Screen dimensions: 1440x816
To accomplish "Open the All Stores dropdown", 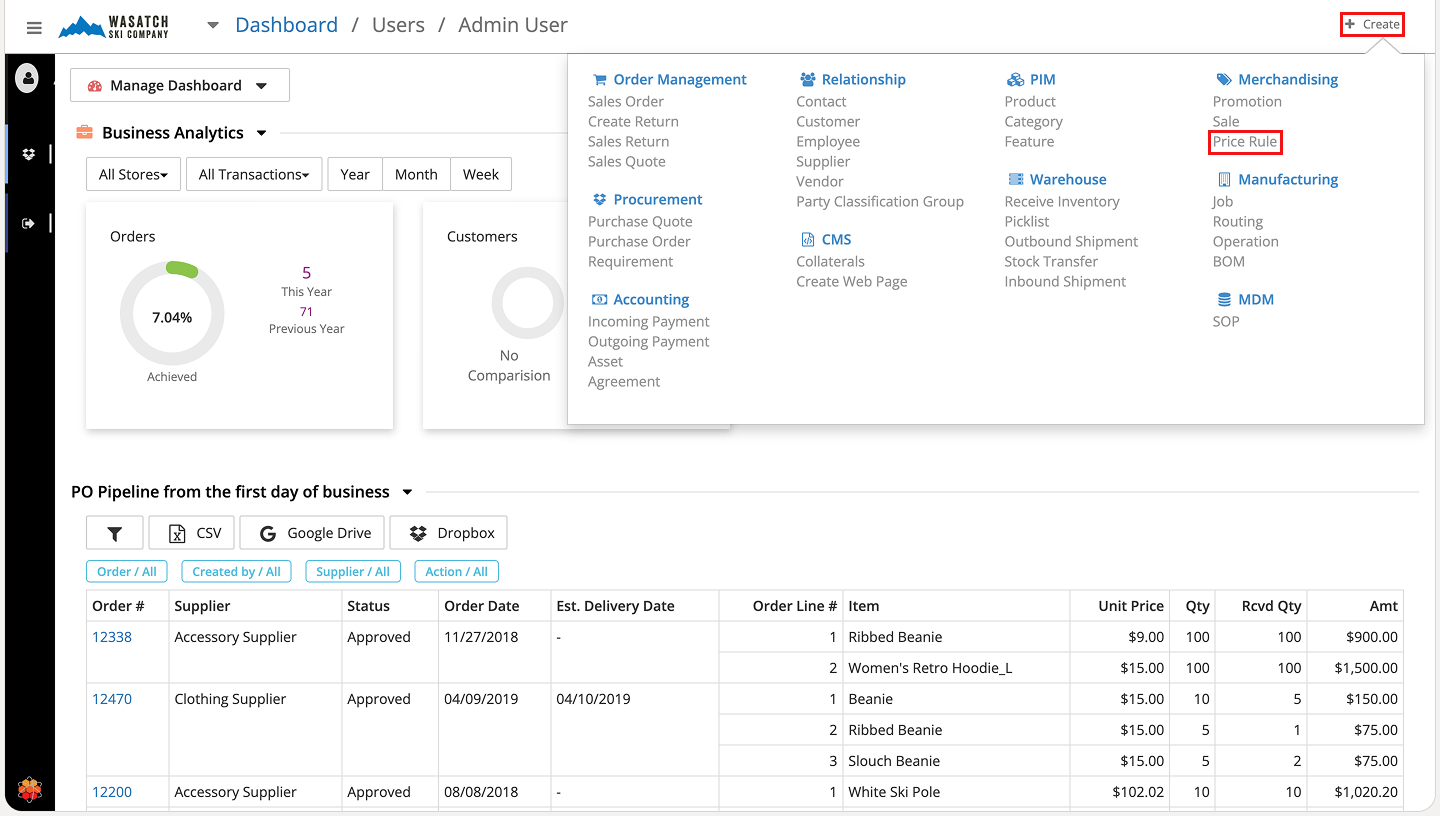I will pyautogui.click(x=133, y=174).
